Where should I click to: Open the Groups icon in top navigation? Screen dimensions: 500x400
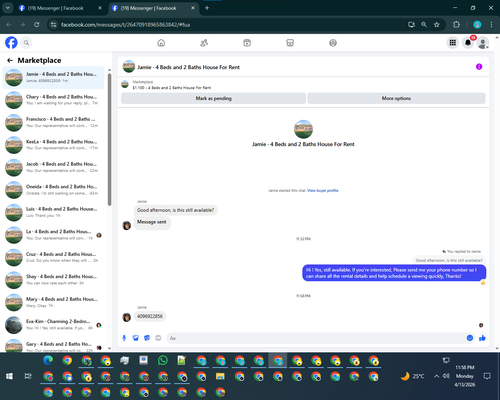coord(333,43)
